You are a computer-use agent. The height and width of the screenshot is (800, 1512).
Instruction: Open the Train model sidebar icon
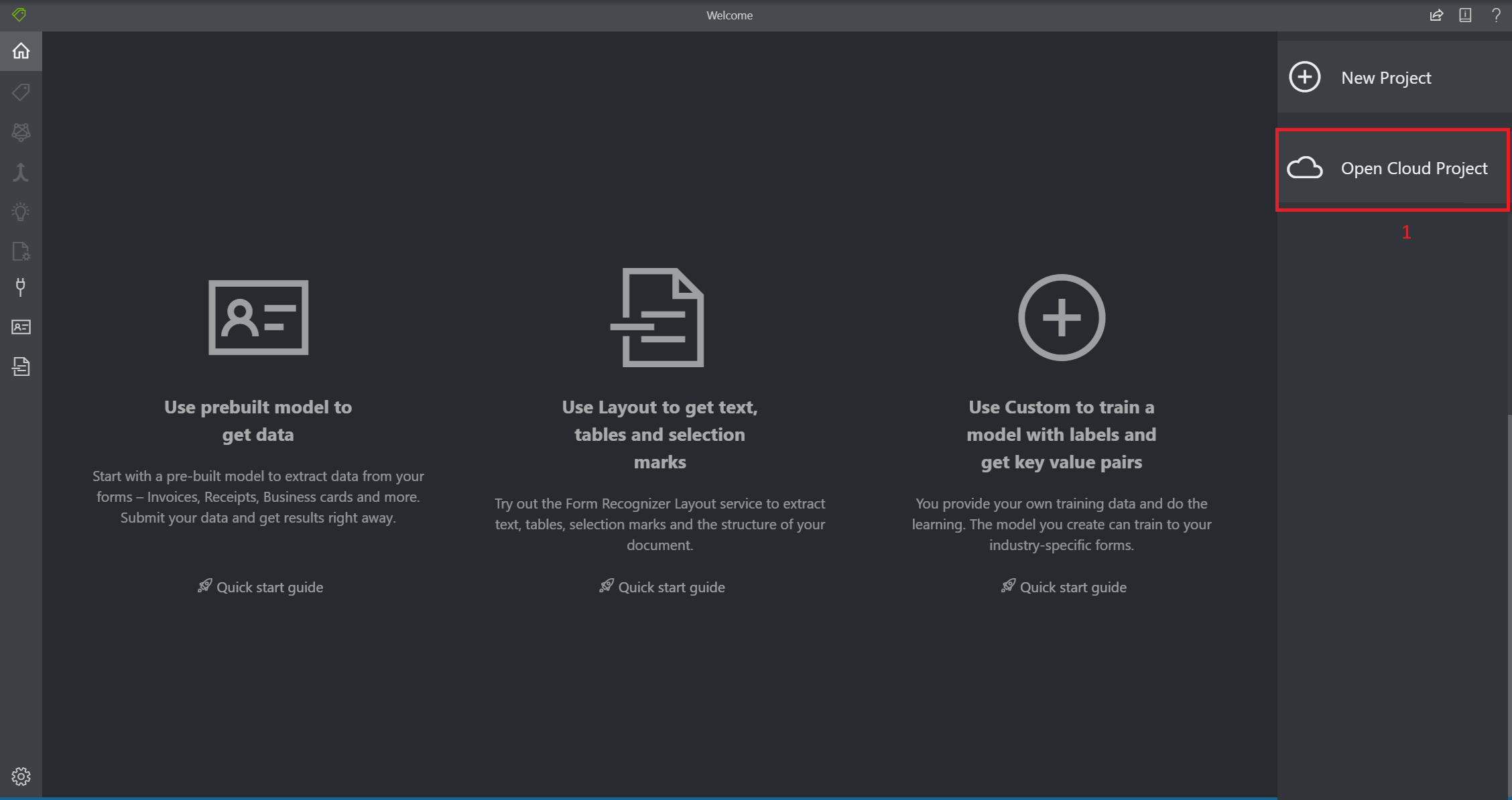coord(21,132)
